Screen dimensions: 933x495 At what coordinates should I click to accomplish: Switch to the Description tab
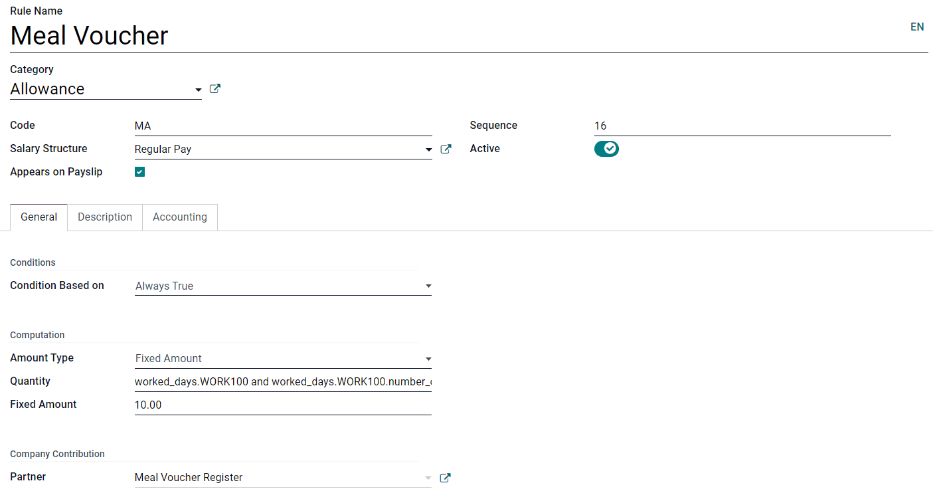click(x=105, y=217)
